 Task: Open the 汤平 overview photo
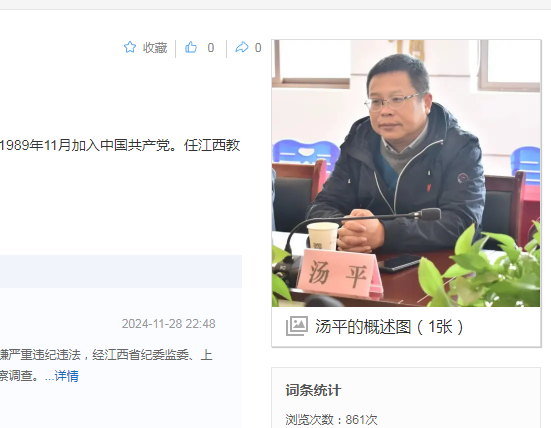[406, 173]
